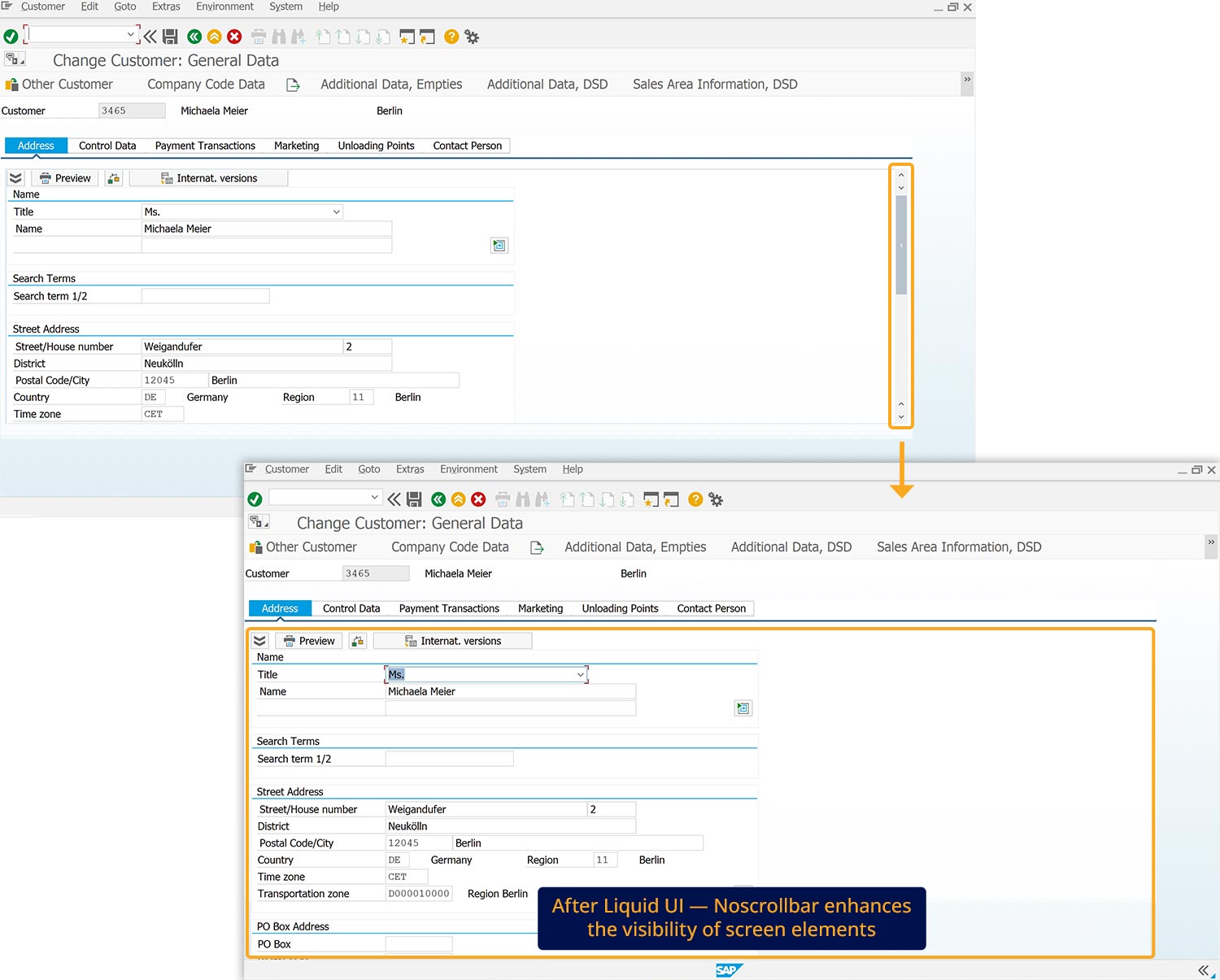Click the status bar double-chevron in lower window
Image resolution: width=1220 pixels, height=980 pixels.
click(x=1203, y=970)
